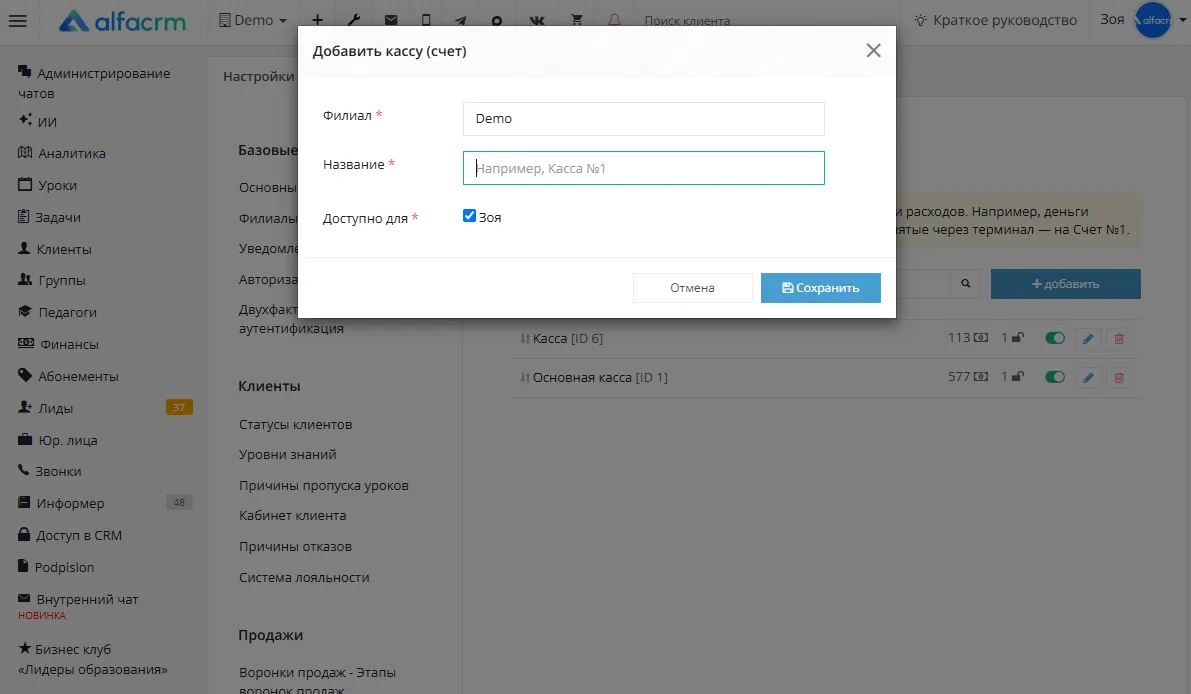Open Краткое руководство link
Screen dimensions: 1191x694
click(x=995, y=21)
